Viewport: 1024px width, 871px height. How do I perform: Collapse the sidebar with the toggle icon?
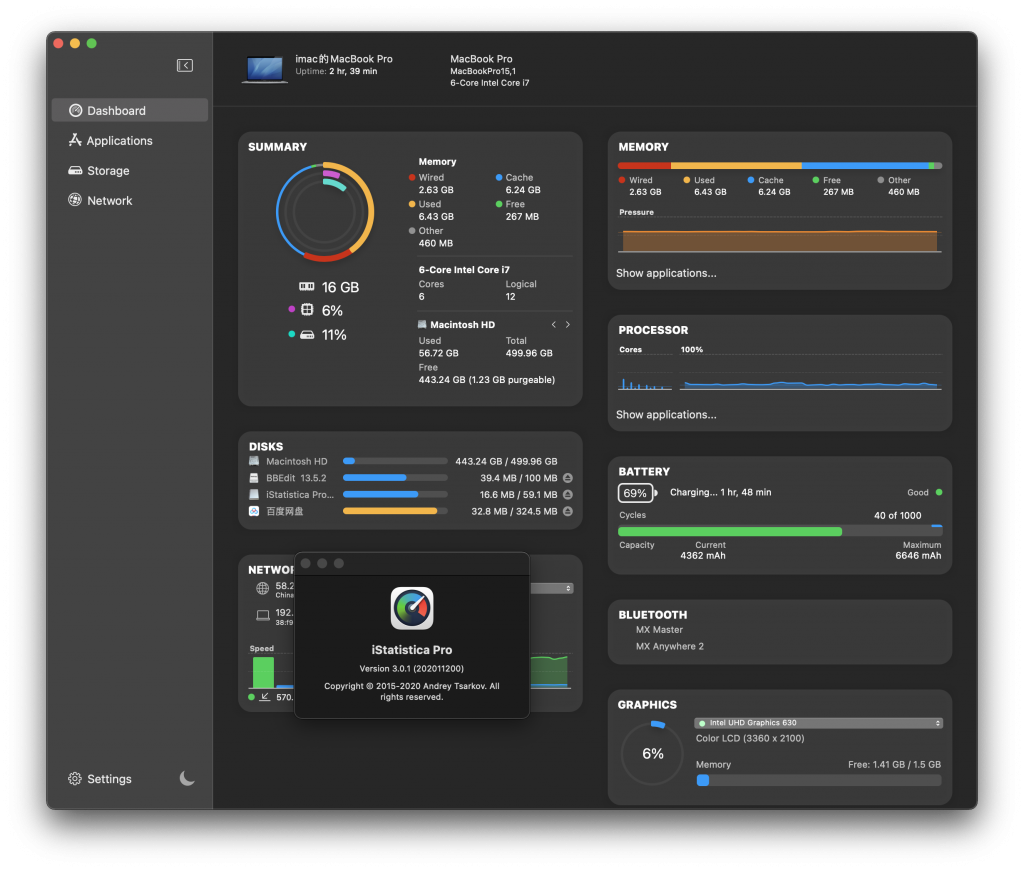(x=185, y=65)
